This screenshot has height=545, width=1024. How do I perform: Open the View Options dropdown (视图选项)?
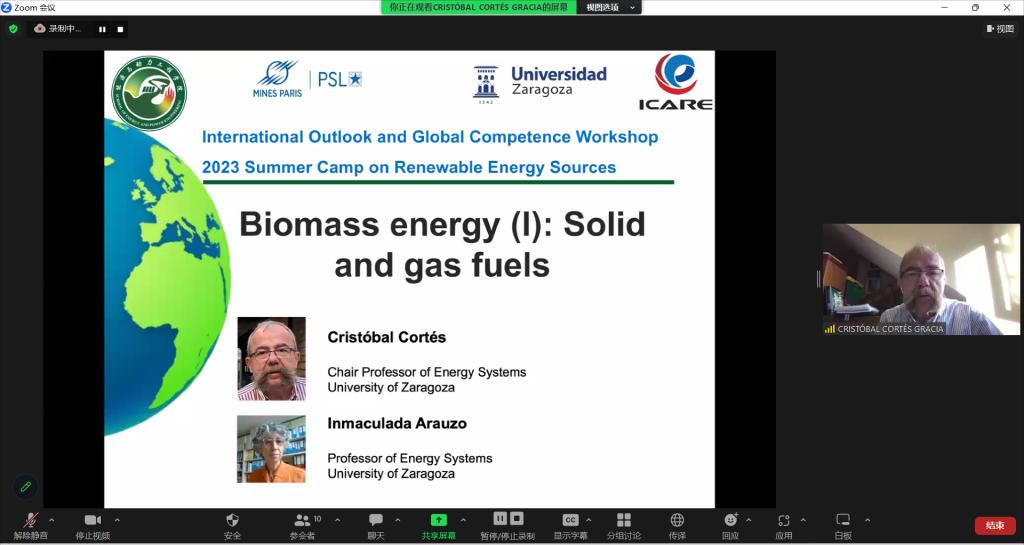click(610, 7)
